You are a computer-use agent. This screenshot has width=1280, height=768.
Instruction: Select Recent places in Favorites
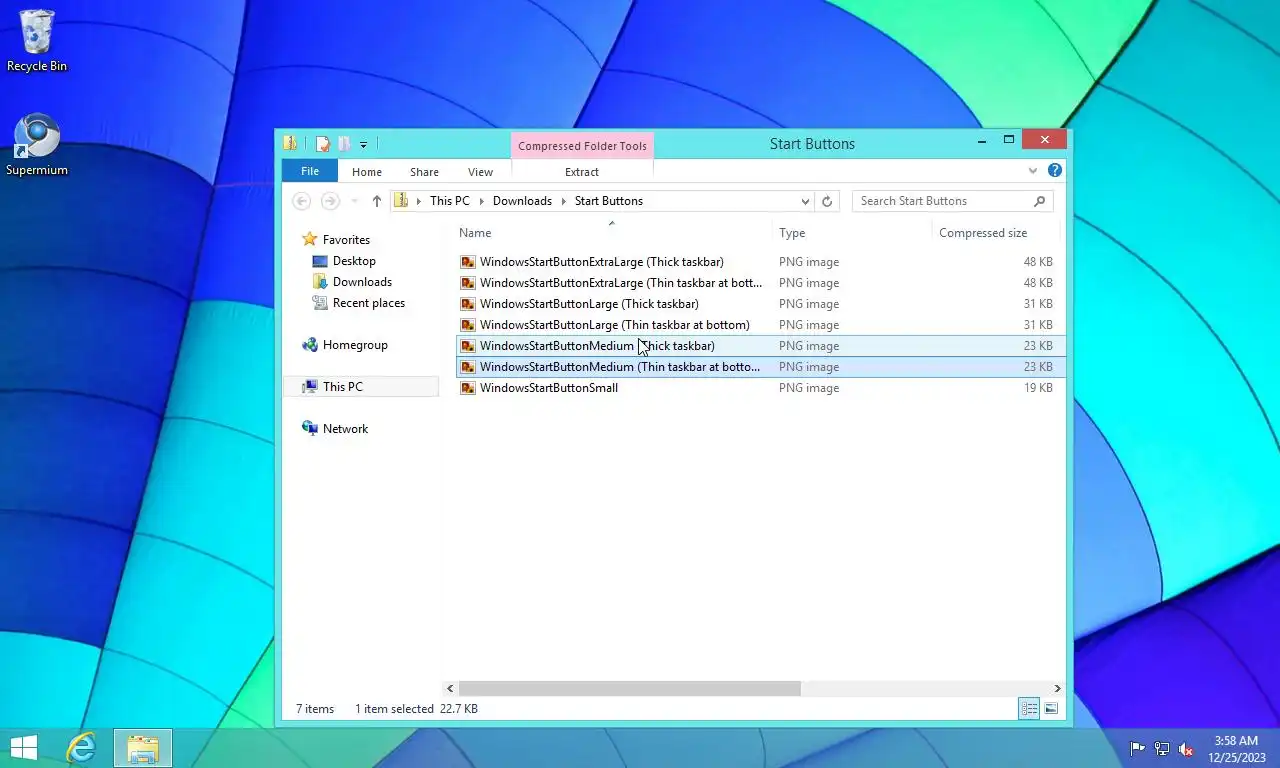pyautogui.click(x=368, y=303)
